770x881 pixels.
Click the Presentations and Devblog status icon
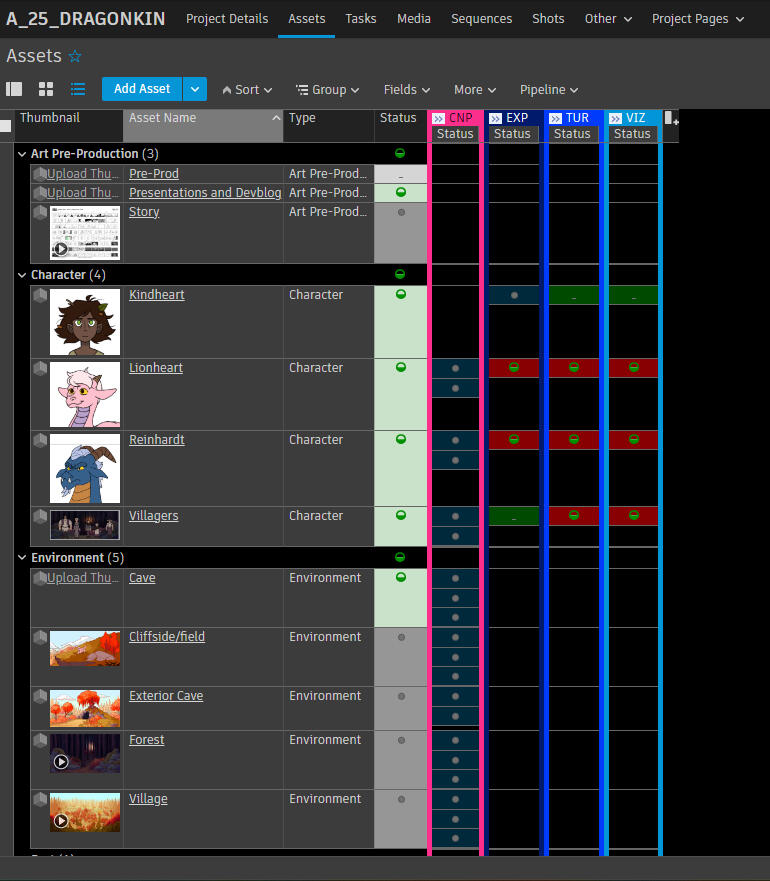point(401,193)
